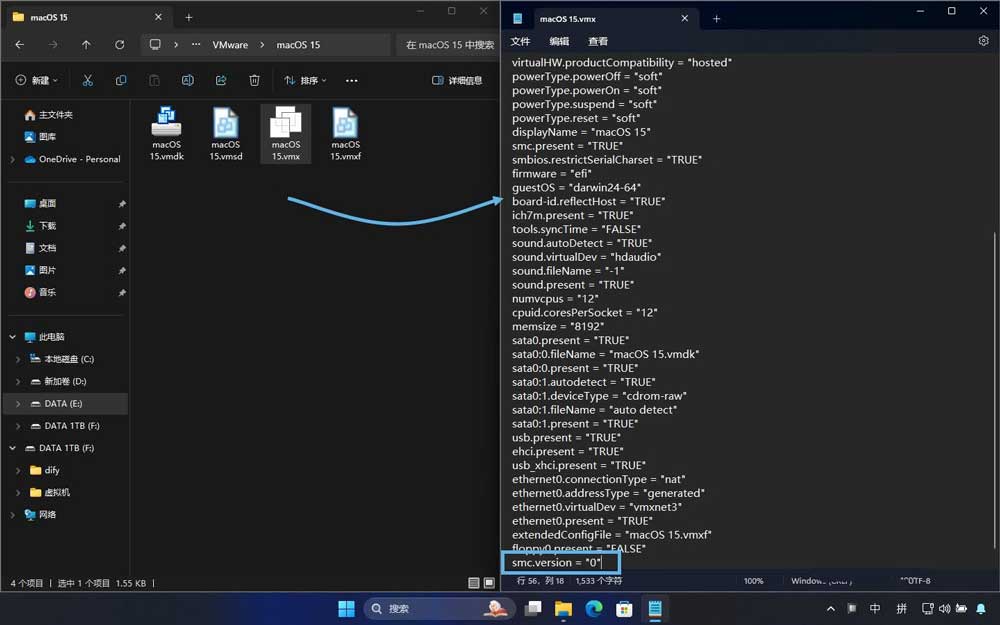
Task: Open the 新建 dropdown
Action: pos(37,80)
